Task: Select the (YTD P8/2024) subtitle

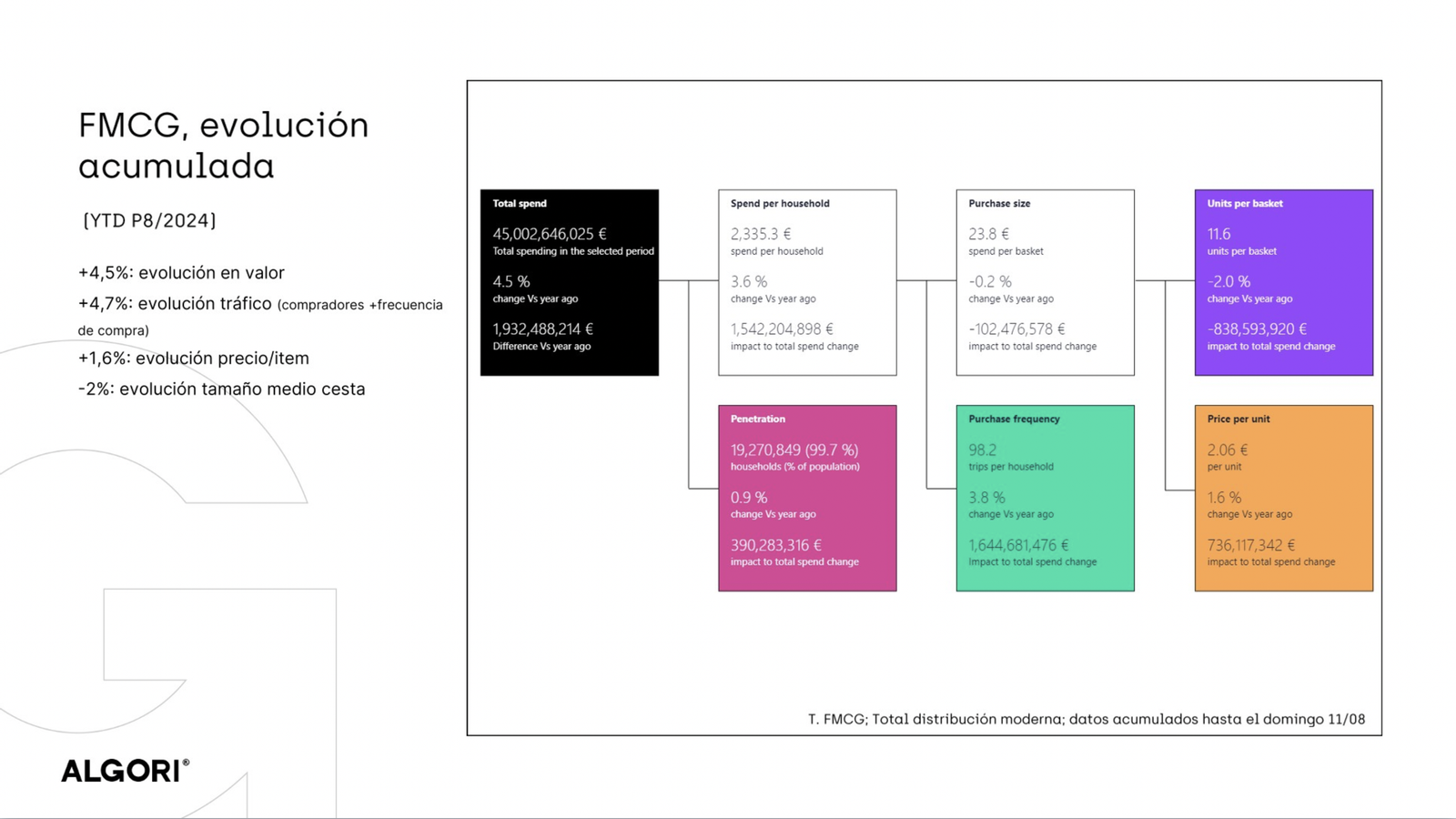Action: [149, 220]
